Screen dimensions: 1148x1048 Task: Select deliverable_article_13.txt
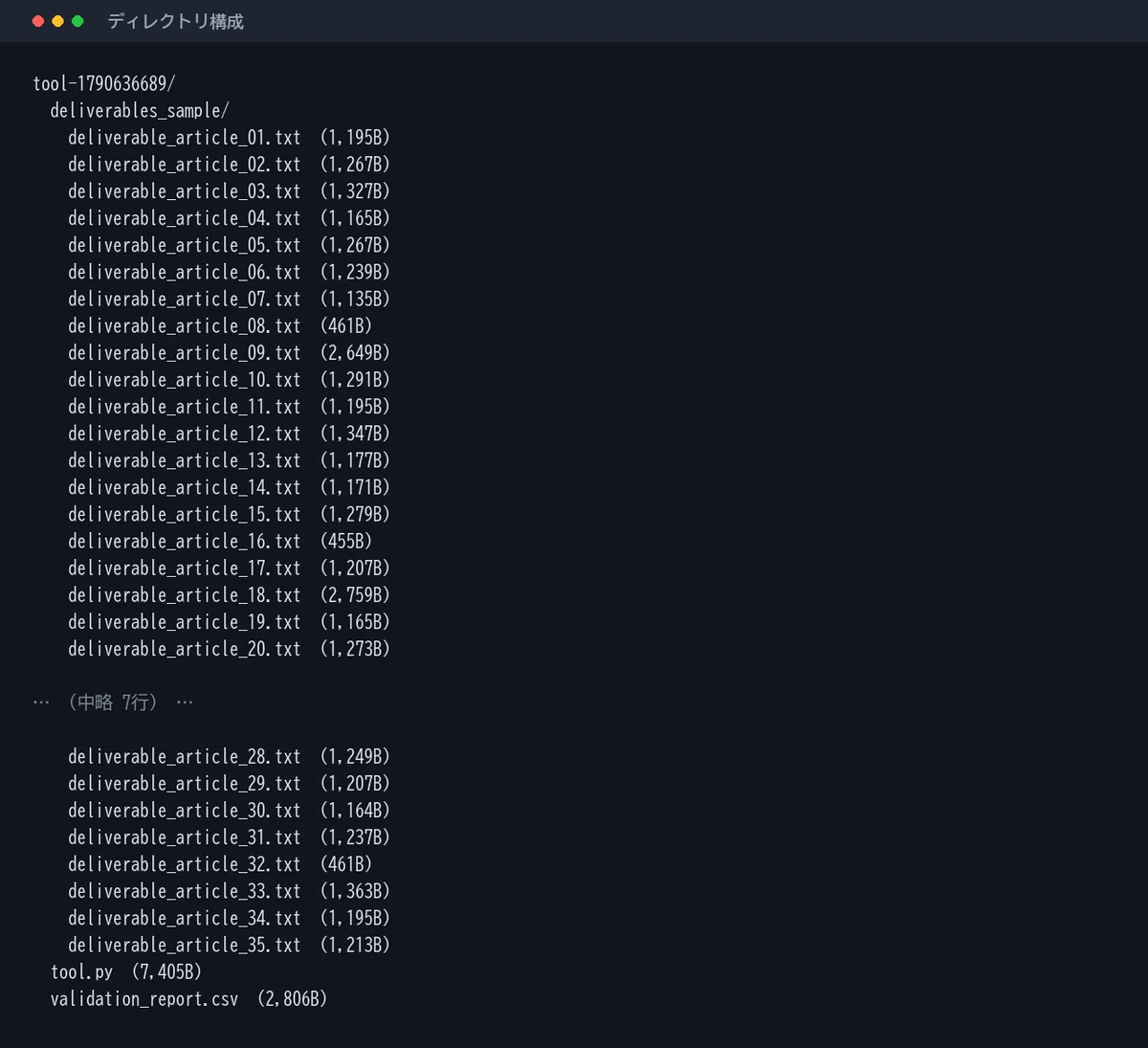185,459
